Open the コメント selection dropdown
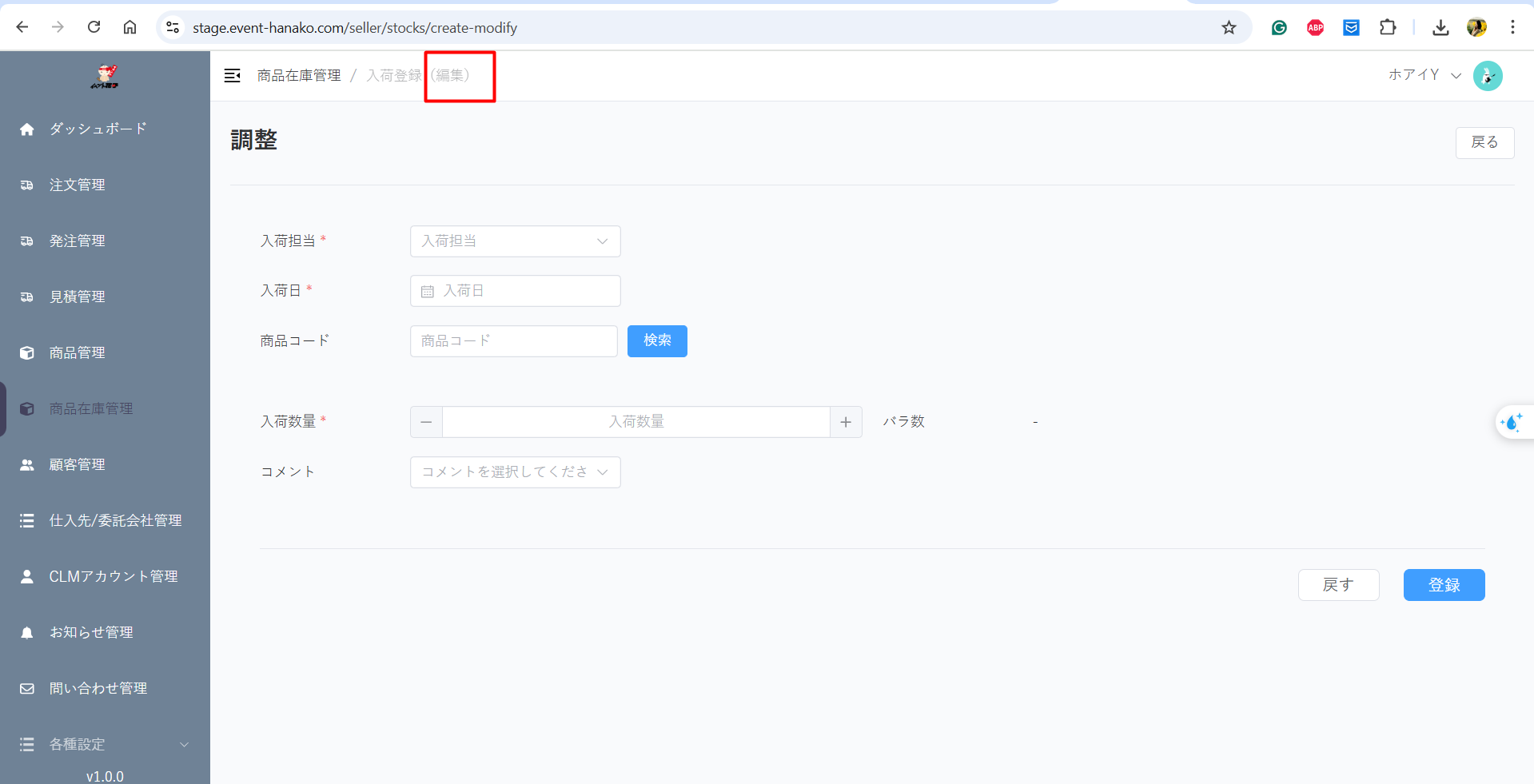Image resolution: width=1534 pixels, height=784 pixels. [x=515, y=472]
